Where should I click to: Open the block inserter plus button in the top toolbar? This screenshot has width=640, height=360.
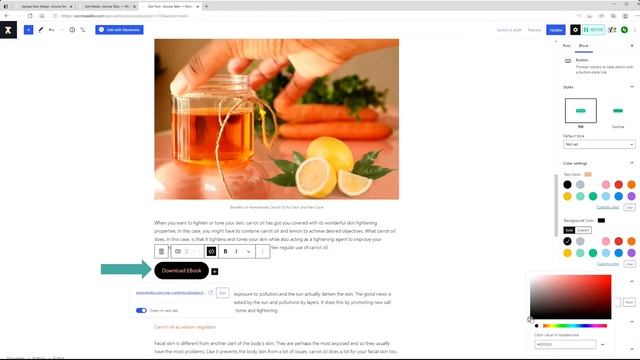click(x=28, y=30)
